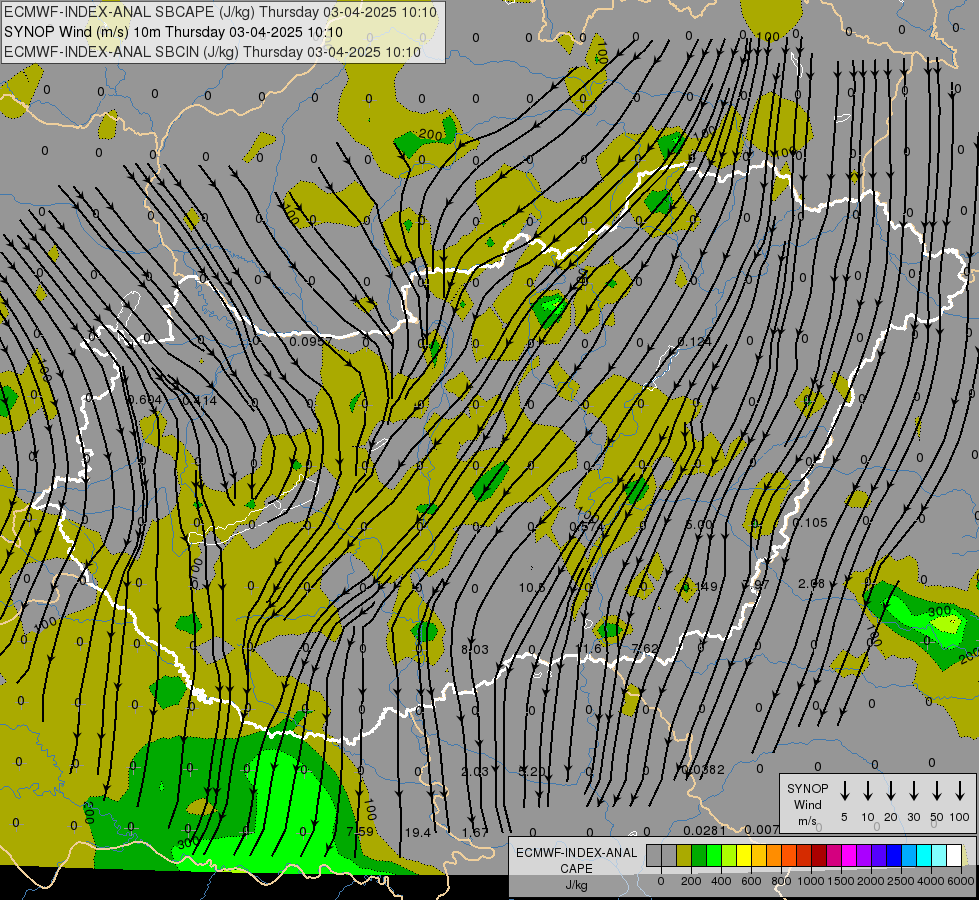Click the 2500 tick label under color bar
Screen dimensions: 979x900
coord(901,881)
